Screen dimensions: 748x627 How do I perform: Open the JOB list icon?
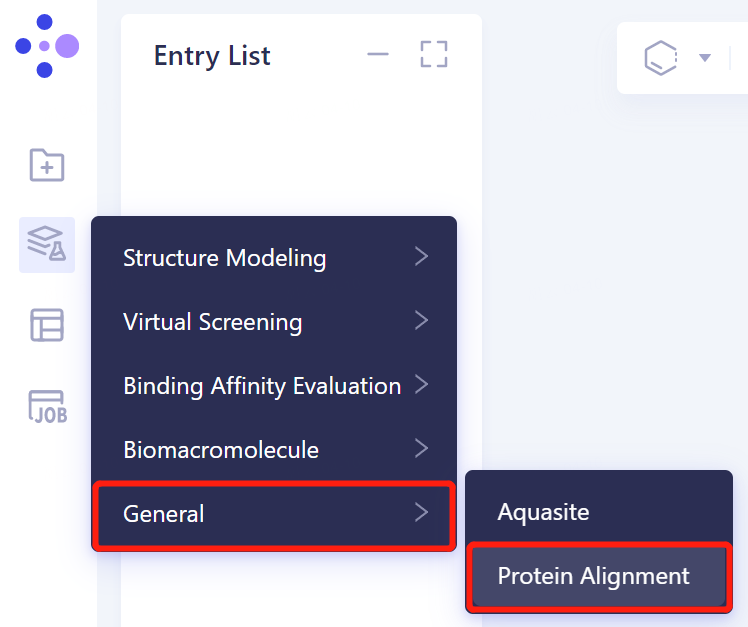[x=47, y=407]
